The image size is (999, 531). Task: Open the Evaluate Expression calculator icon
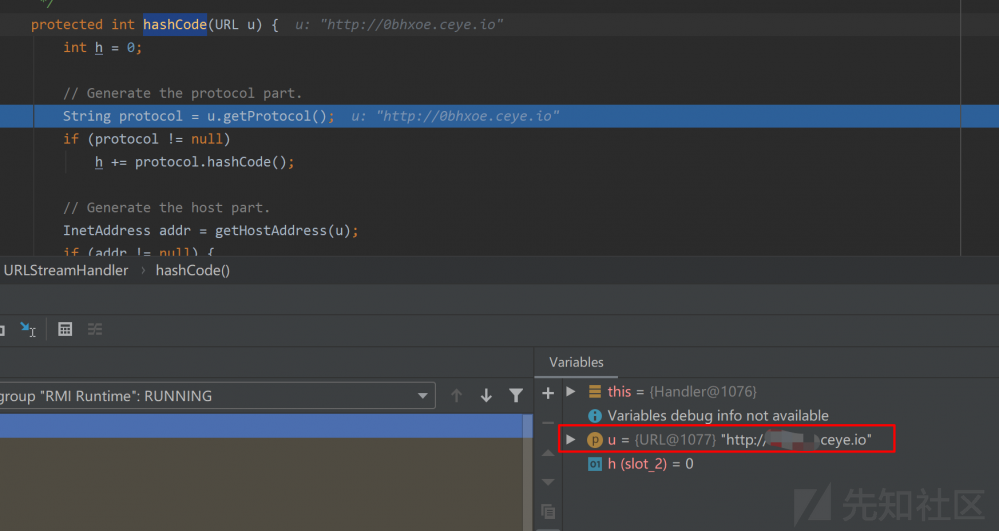(65, 329)
